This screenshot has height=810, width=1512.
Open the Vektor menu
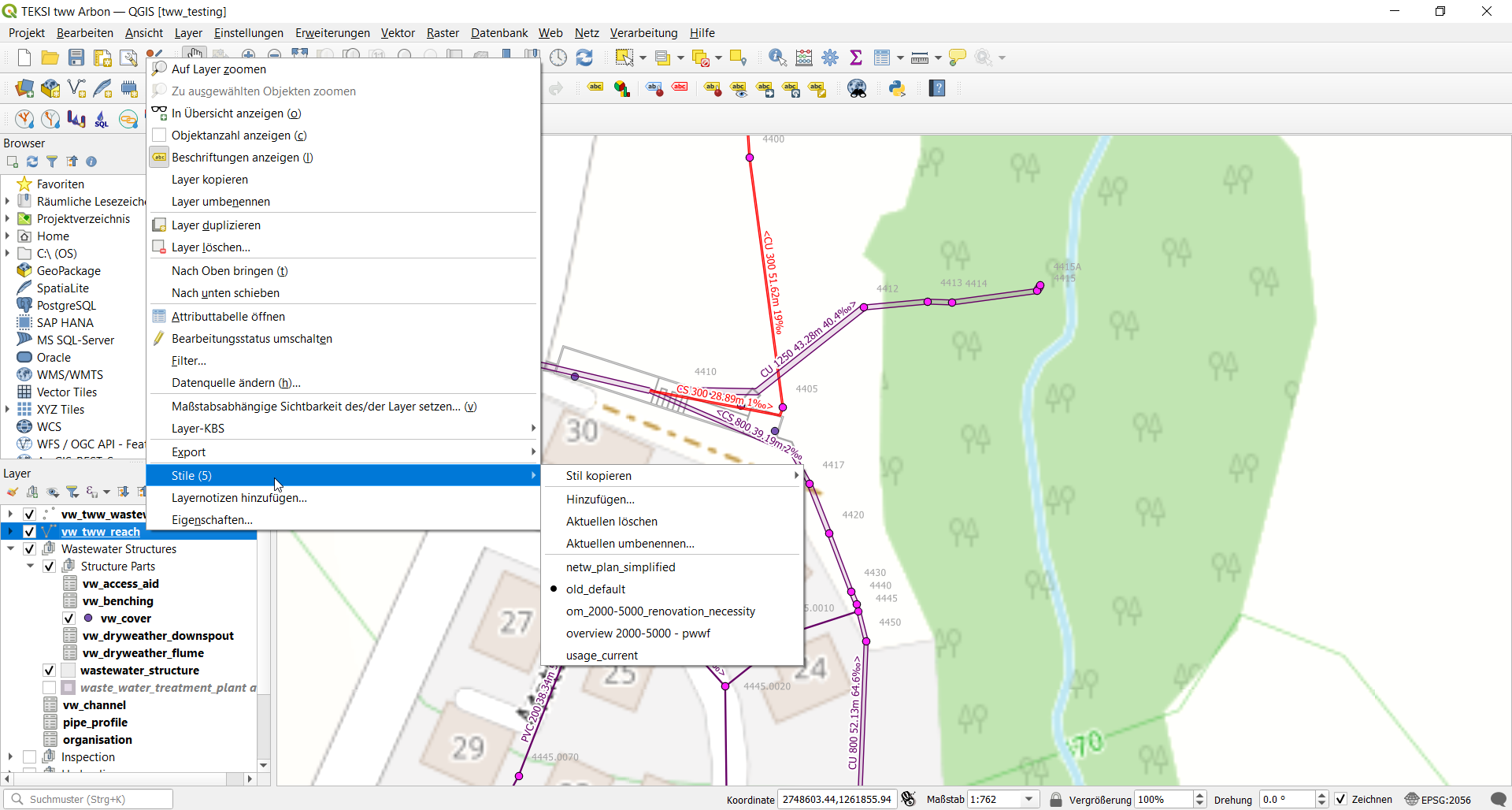398,33
